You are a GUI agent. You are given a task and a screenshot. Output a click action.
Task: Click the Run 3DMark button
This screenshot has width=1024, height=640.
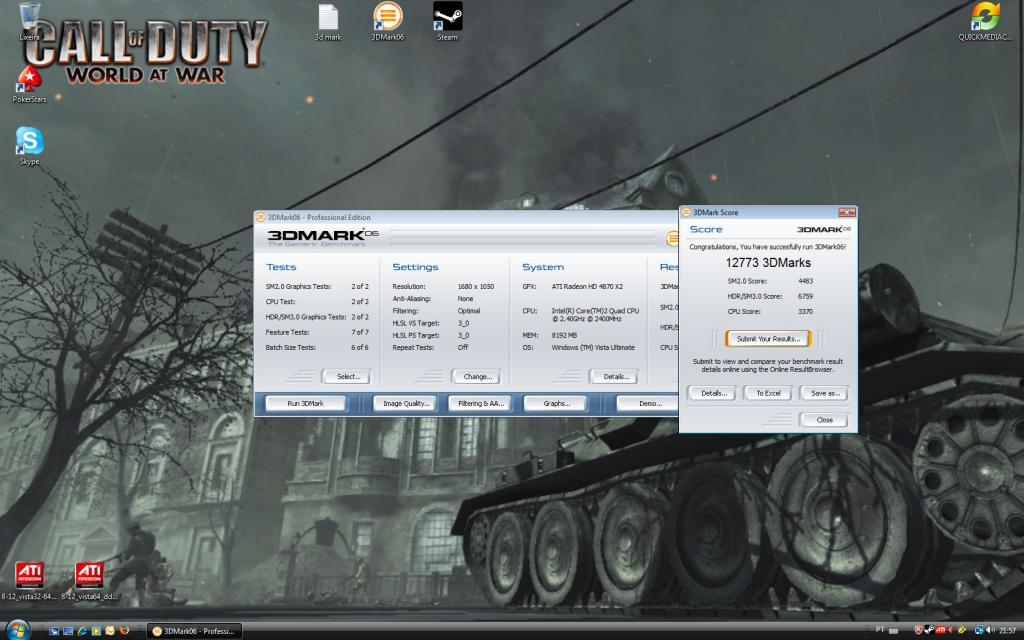click(x=306, y=404)
